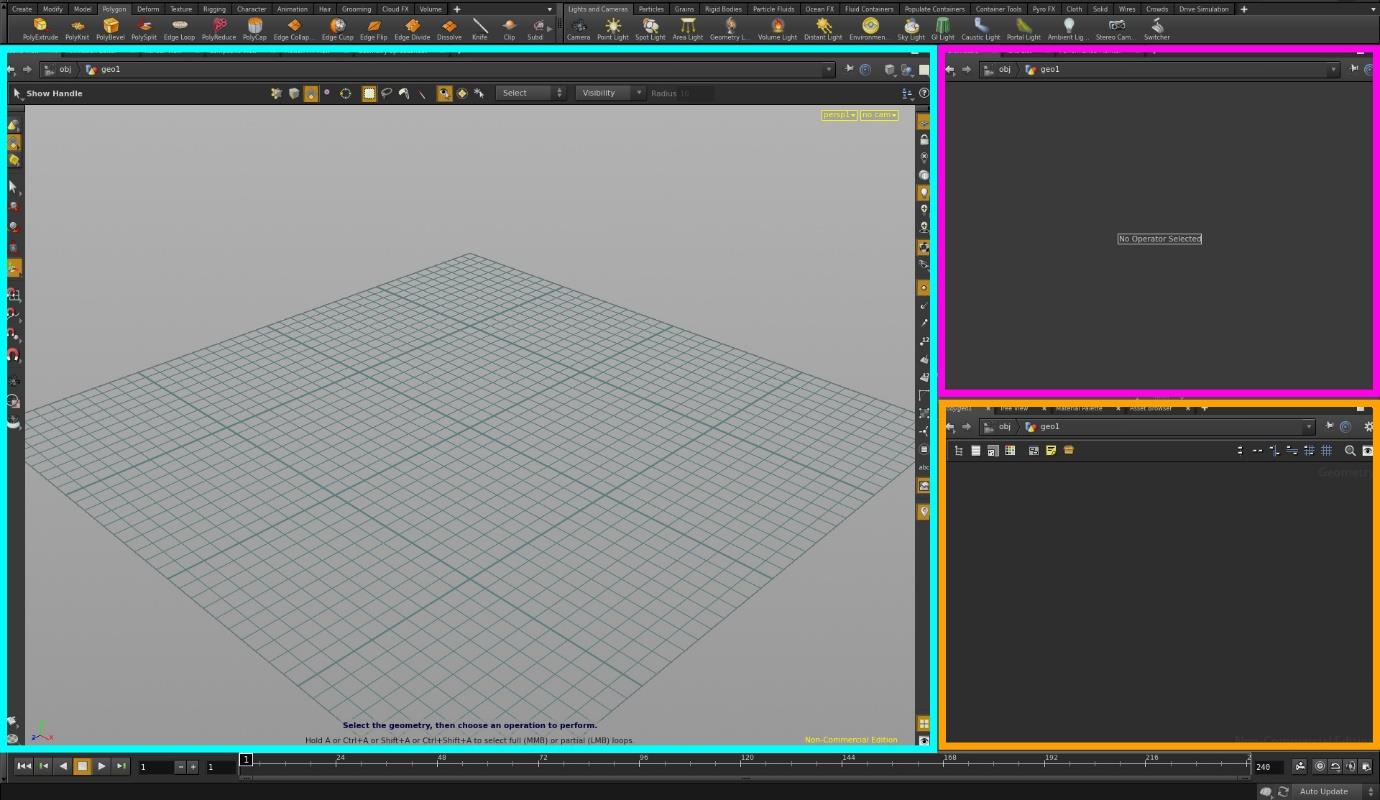Activate the Dissolve shelf tool
1380x800 pixels.
click(x=451, y=27)
